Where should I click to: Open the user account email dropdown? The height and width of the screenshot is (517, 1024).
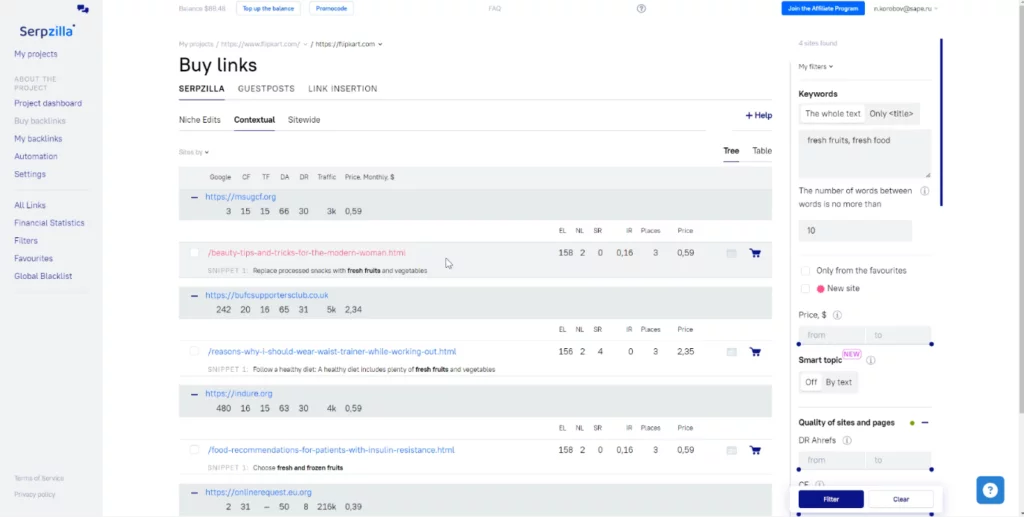(x=906, y=9)
